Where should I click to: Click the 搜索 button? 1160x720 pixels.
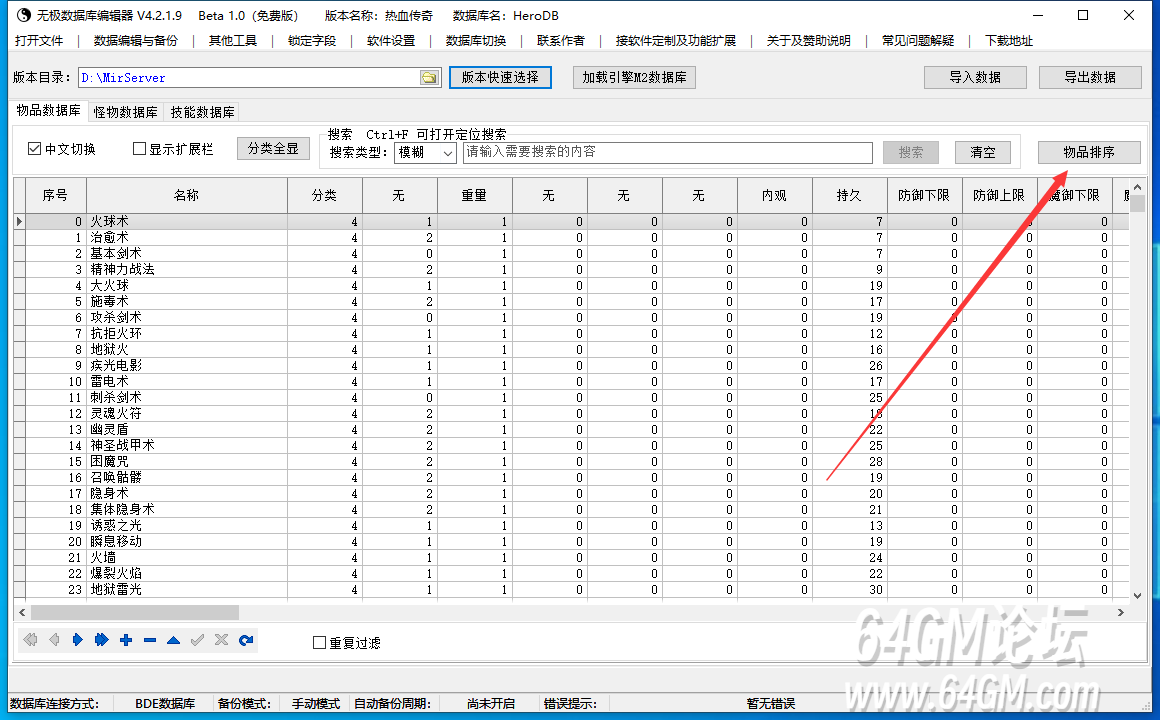(911, 152)
